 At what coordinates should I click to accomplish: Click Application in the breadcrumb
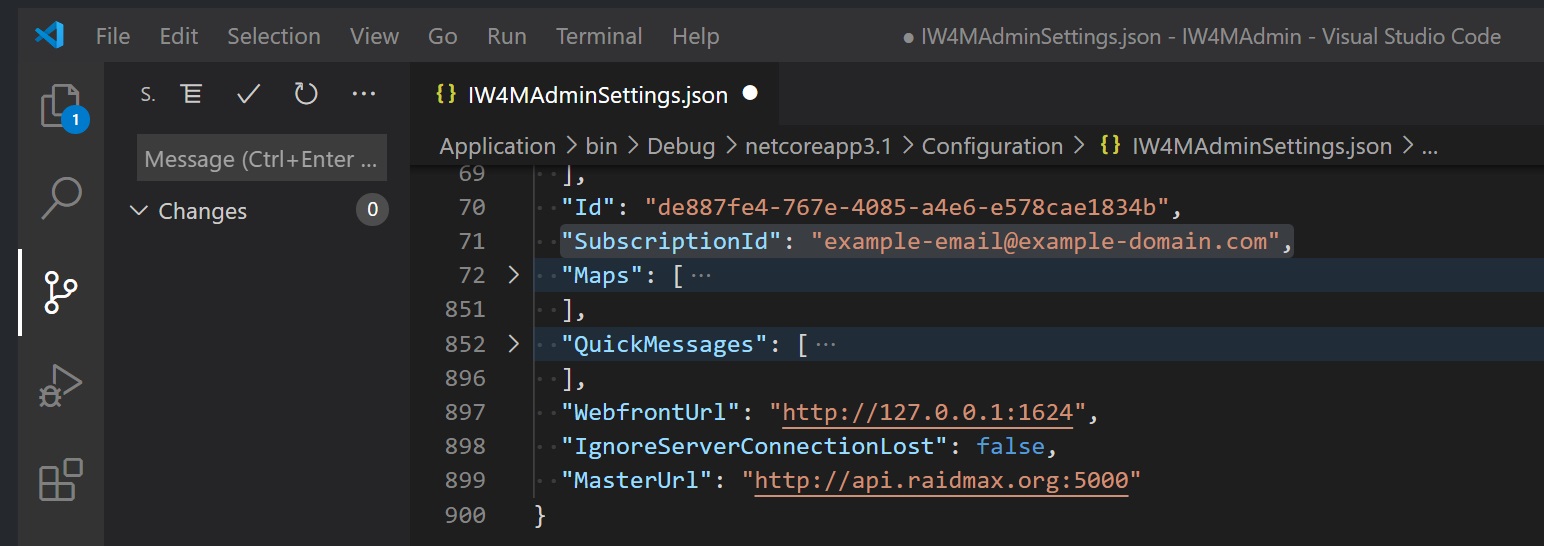498,146
